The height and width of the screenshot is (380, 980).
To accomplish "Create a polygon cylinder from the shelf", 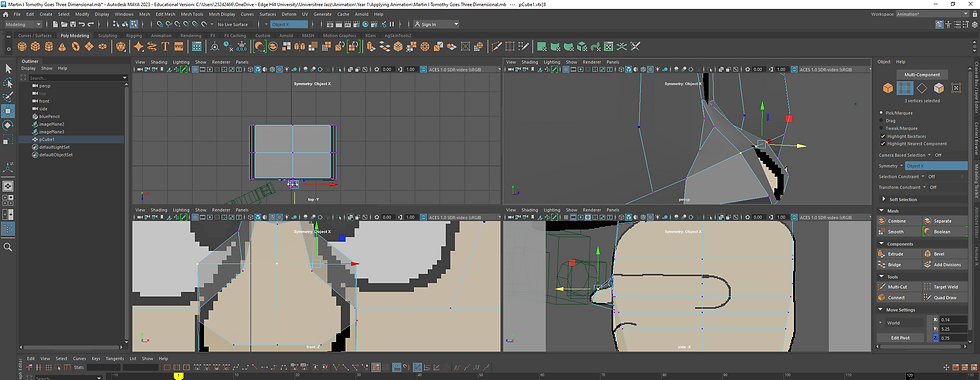I will pos(49,46).
